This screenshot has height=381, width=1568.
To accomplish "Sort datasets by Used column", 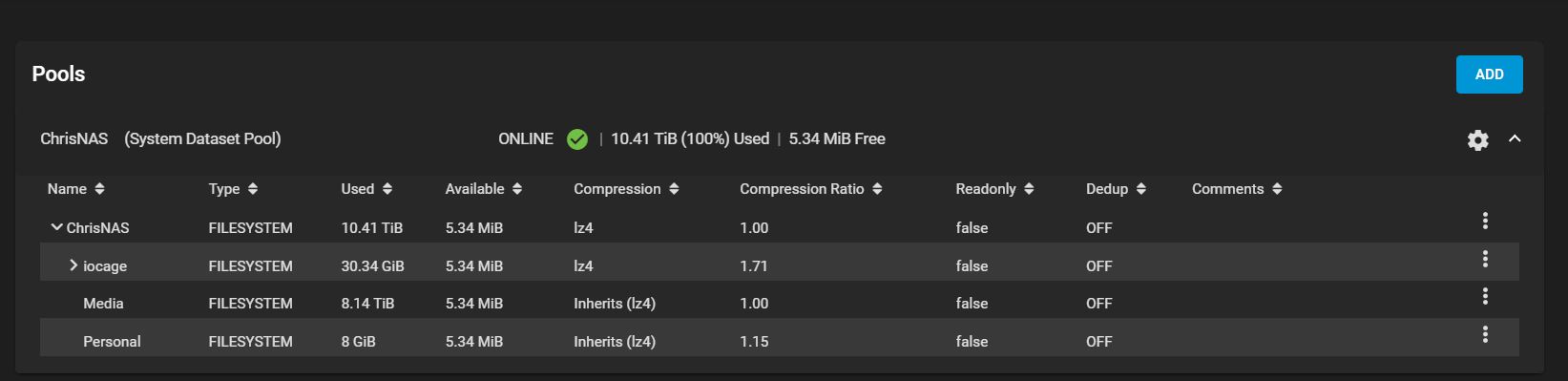I will pyautogui.click(x=366, y=189).
